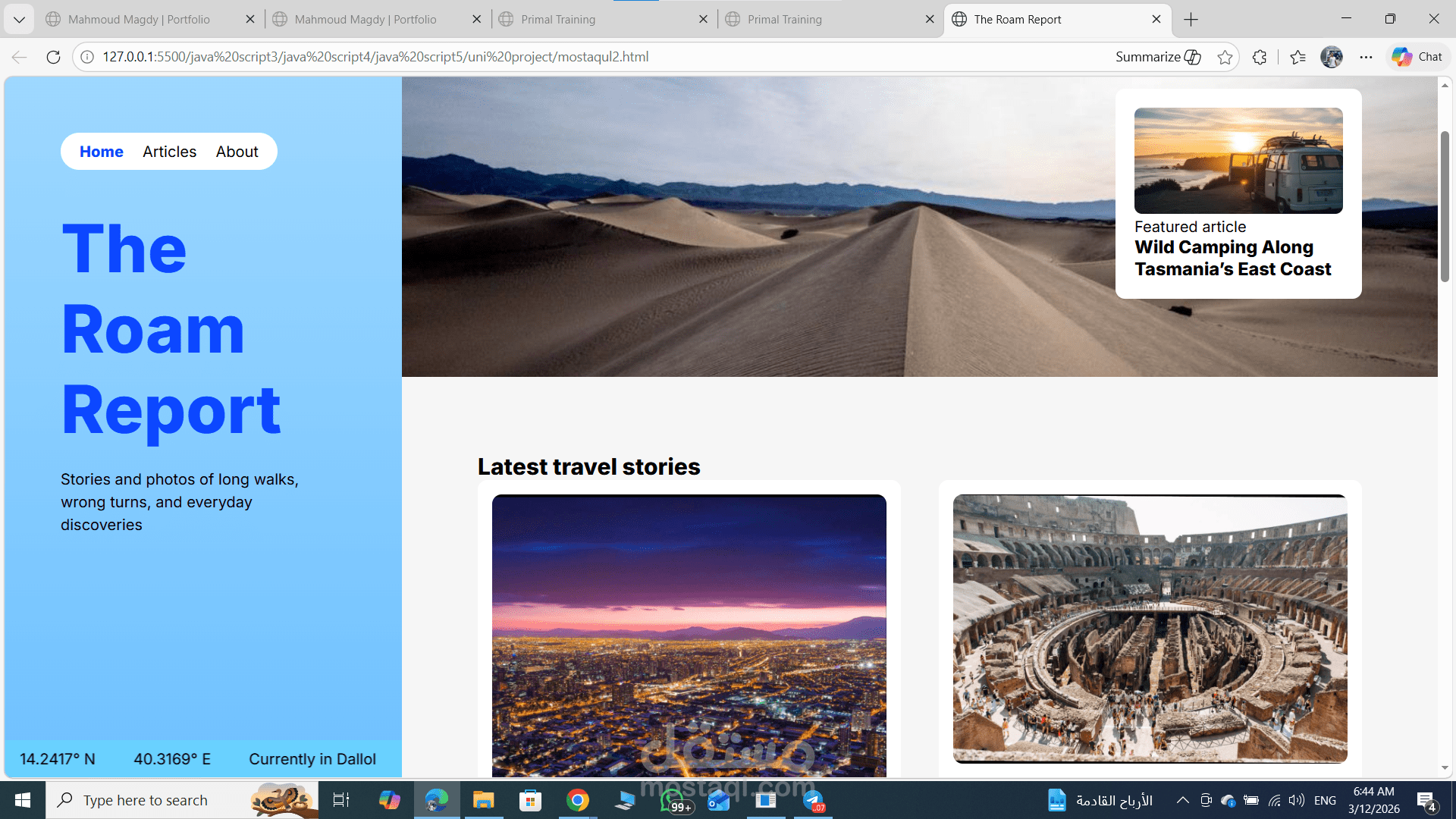
Task: Open Telegram from the taskbar
Action: click(813, 799)
